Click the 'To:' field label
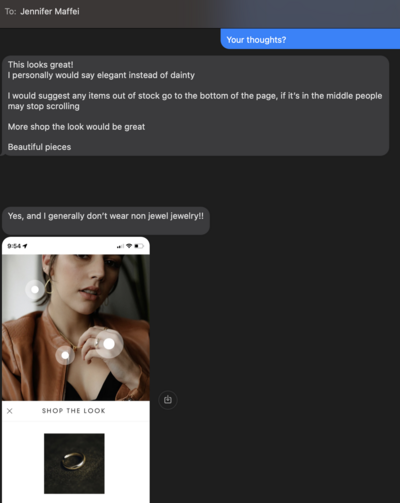 tap(11, 11)
